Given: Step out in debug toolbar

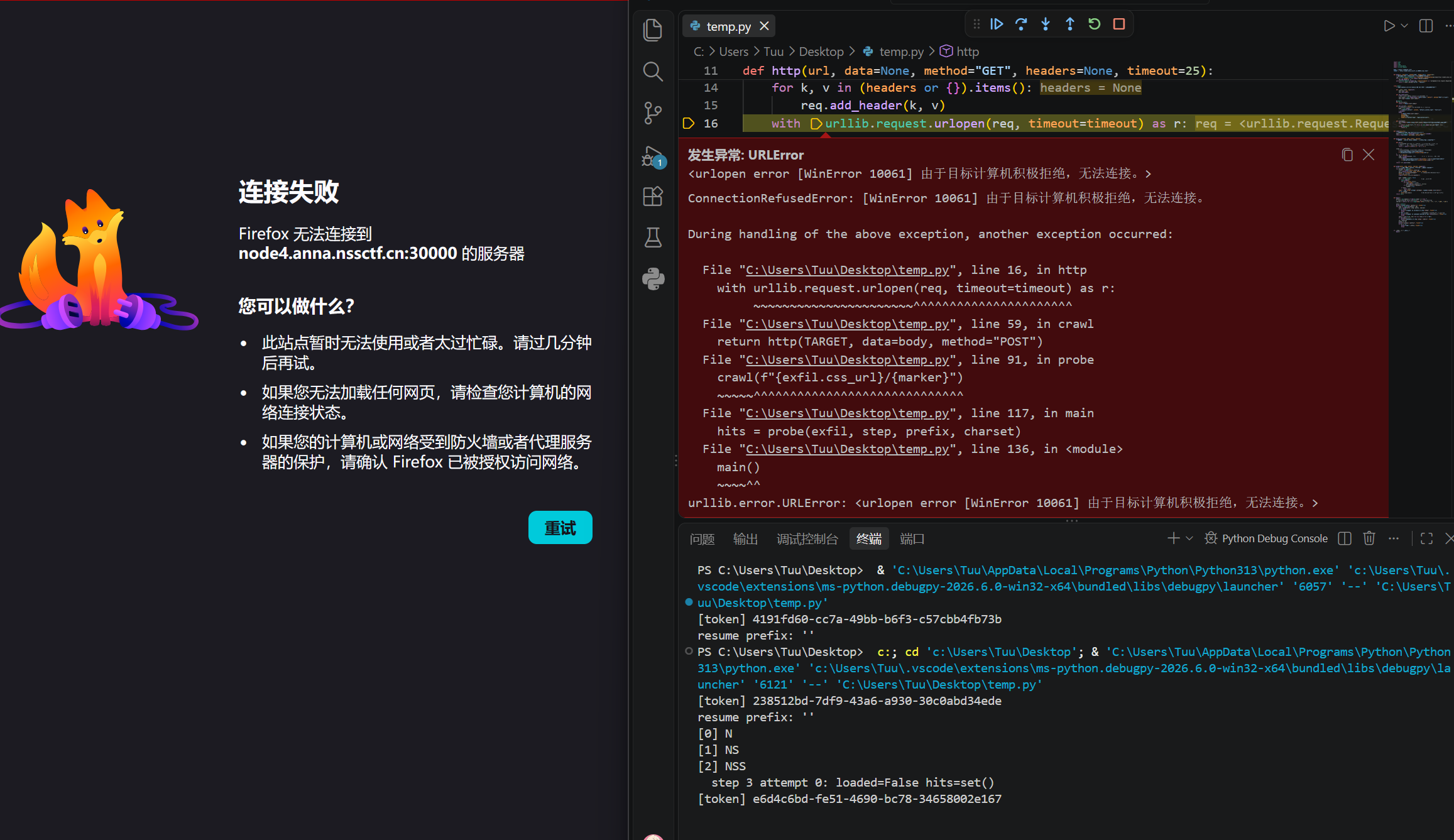Looking at the screenshot, I should pos(1070,24).
